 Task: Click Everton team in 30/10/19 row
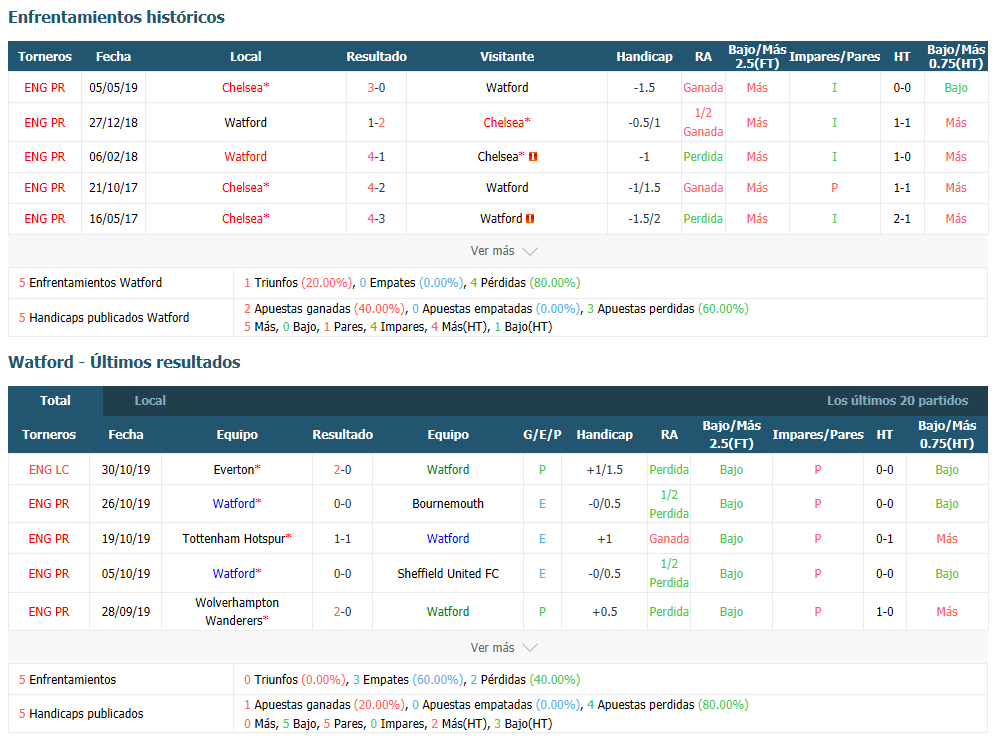237,470
